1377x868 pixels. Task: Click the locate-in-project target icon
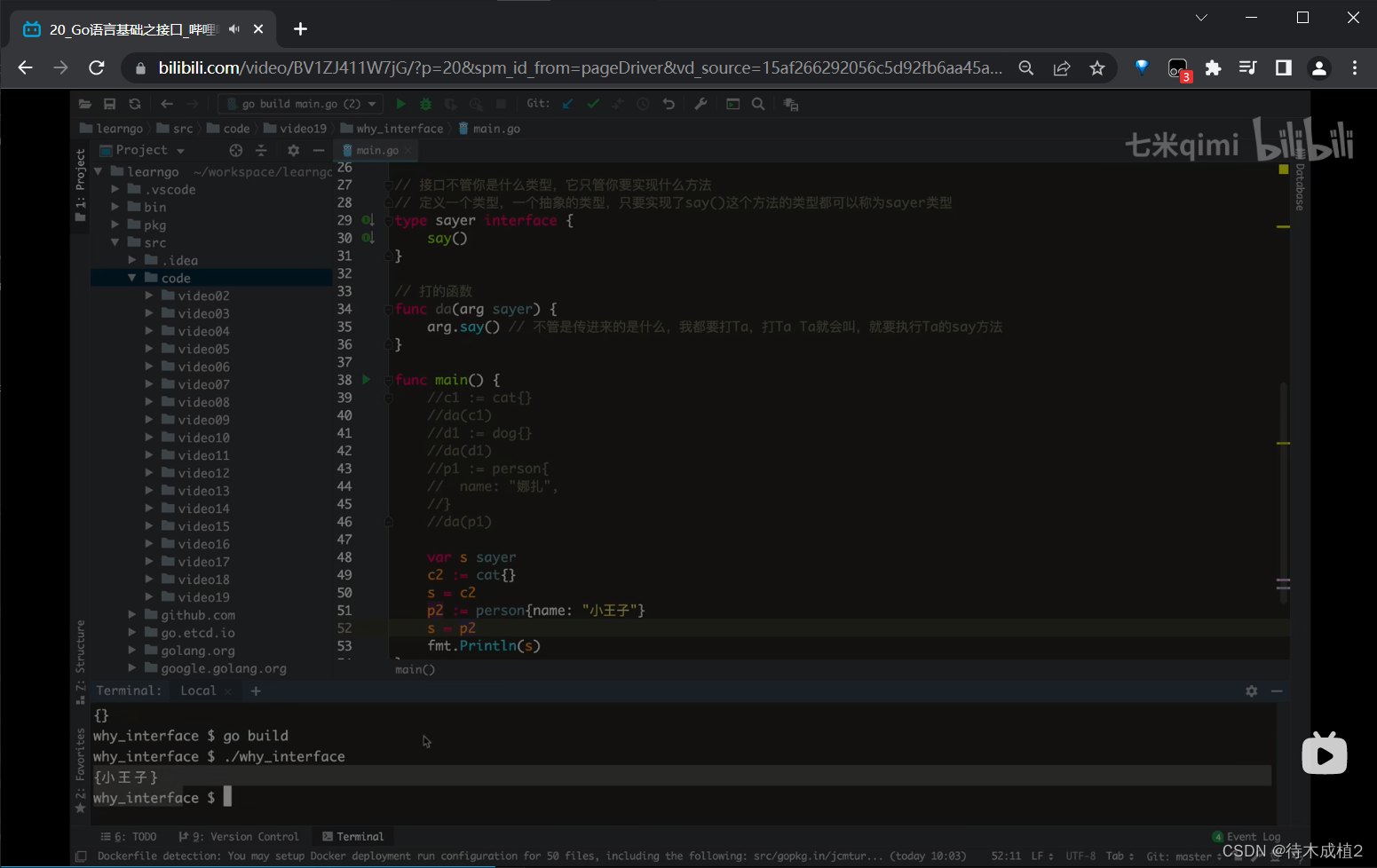click(x=235, y=150)
